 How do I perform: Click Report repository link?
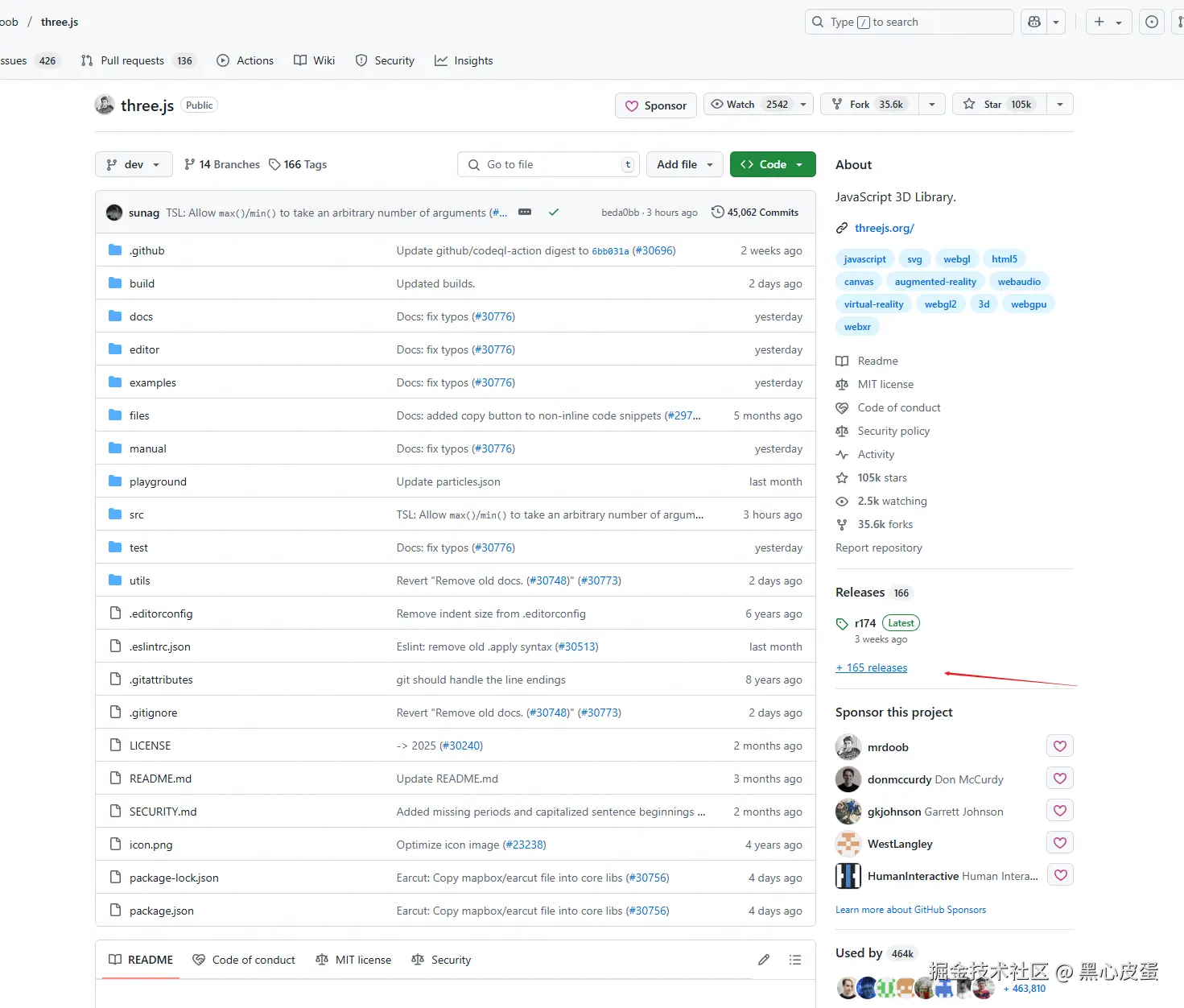879,547
